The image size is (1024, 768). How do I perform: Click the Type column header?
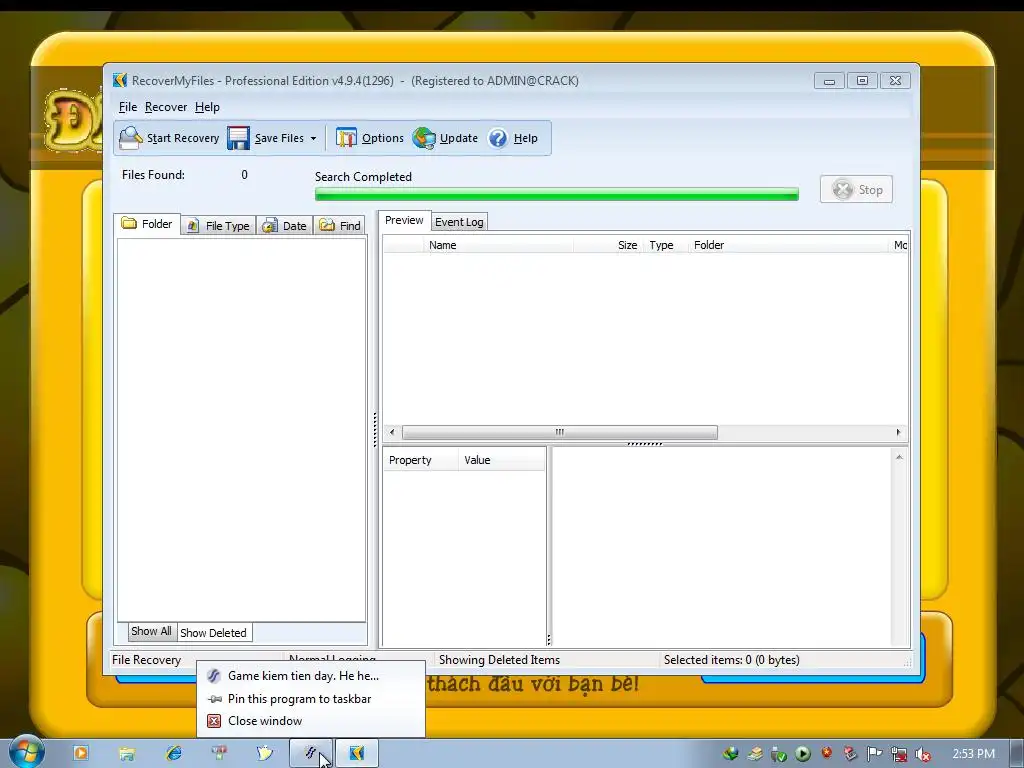pyautogui.click(x=665, y=245)
